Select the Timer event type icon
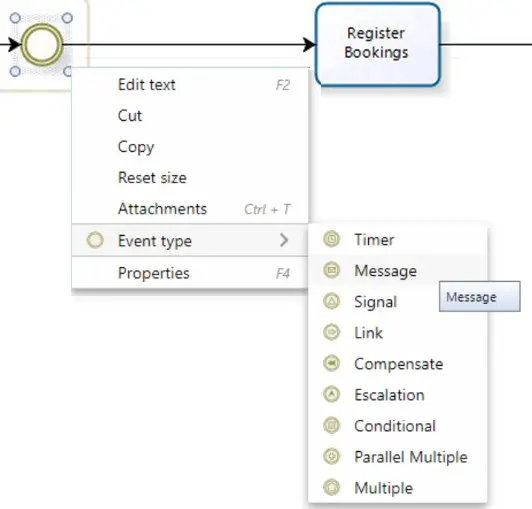532x509 pixels. [331, 239]
